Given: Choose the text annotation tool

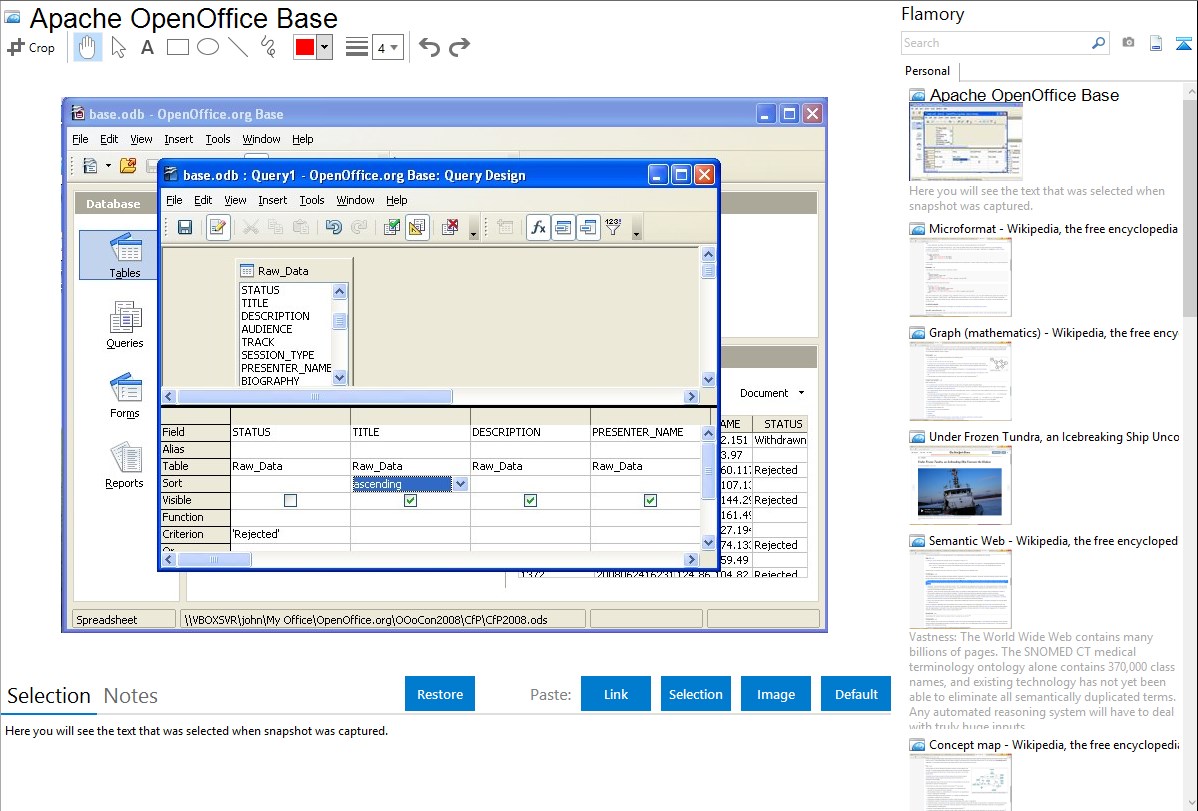Looking at the screenshot, I should pyautogui.click(x=147, y=47).
